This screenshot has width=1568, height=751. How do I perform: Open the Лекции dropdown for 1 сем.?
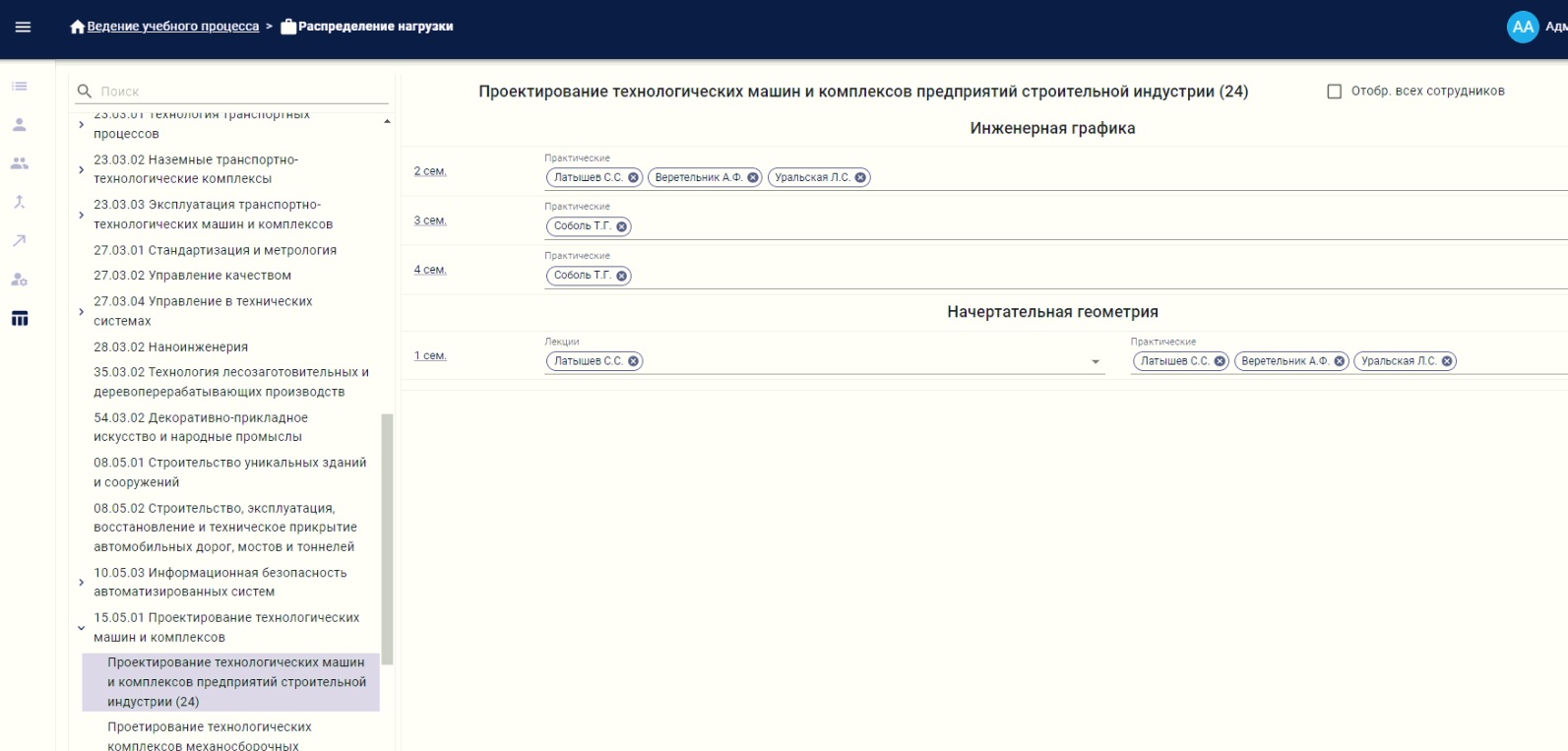pos(1096,362)
